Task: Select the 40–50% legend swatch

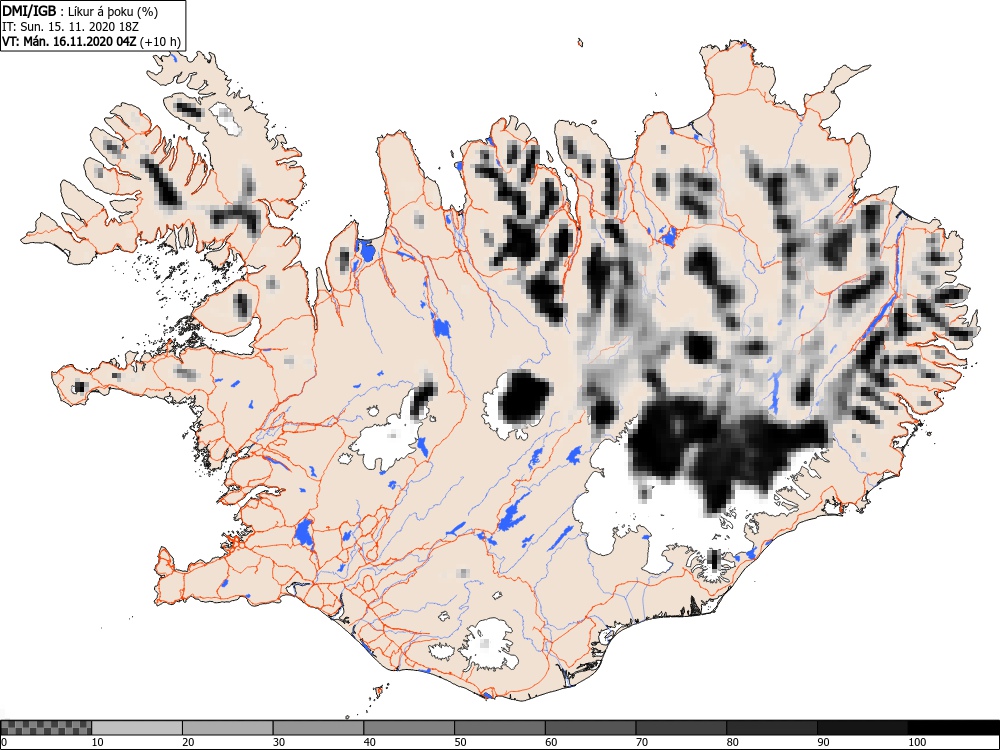Action: 409,728
